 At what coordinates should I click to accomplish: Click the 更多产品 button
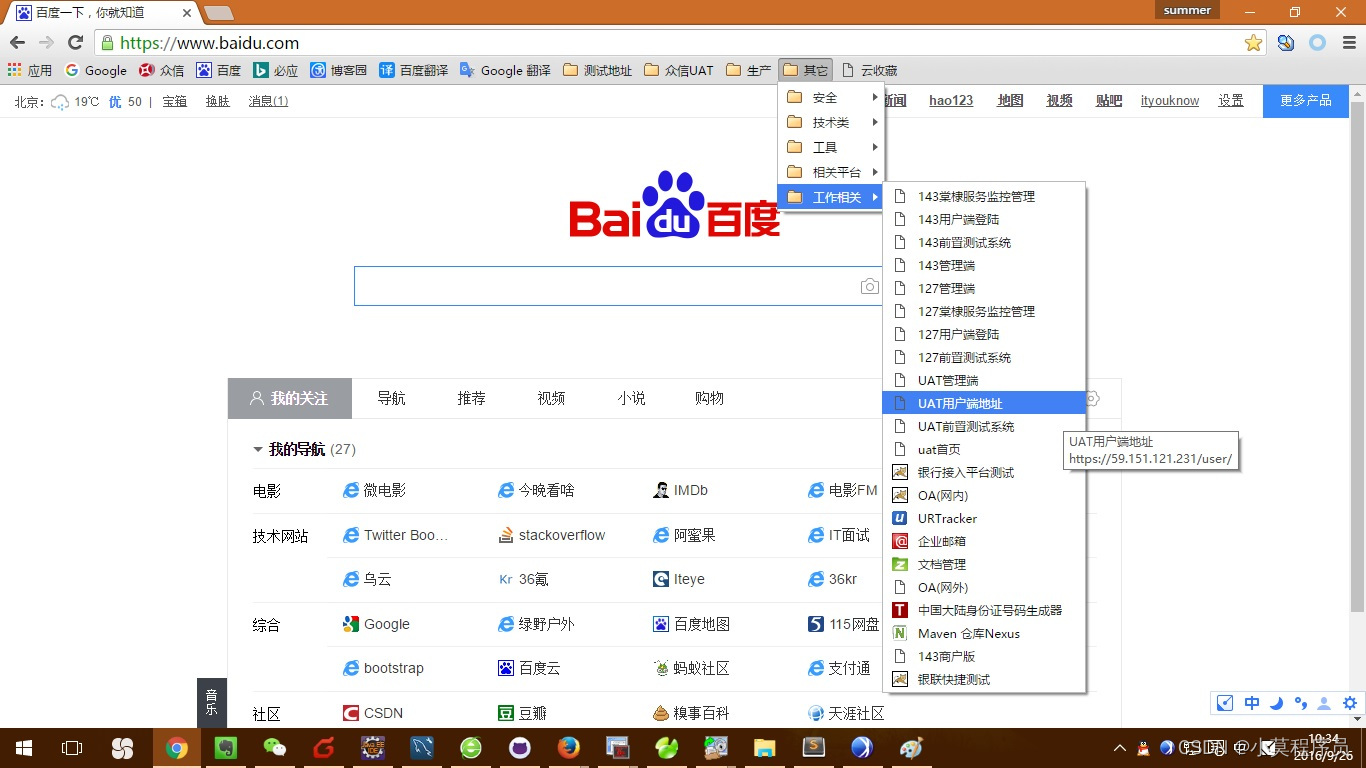1306,101
